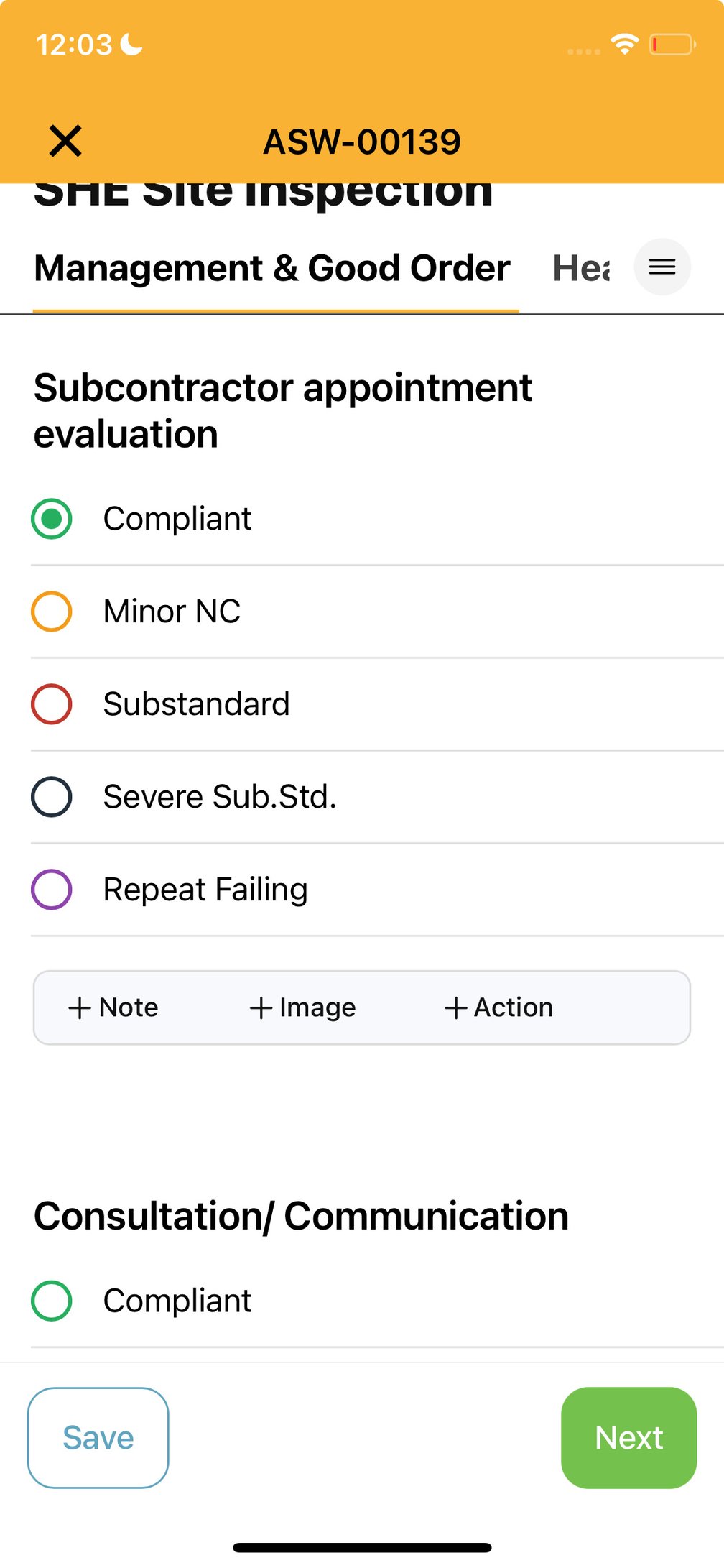Switch to the Management & Good Order tab
The width and height of the screenshot is (724, 1568).
point(273,267)
